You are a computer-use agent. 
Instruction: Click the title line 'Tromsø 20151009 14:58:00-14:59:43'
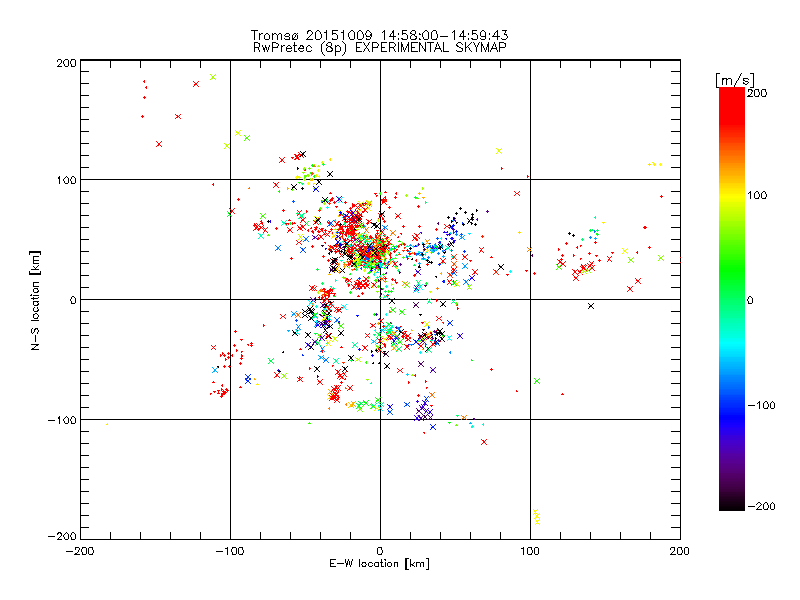379,35
